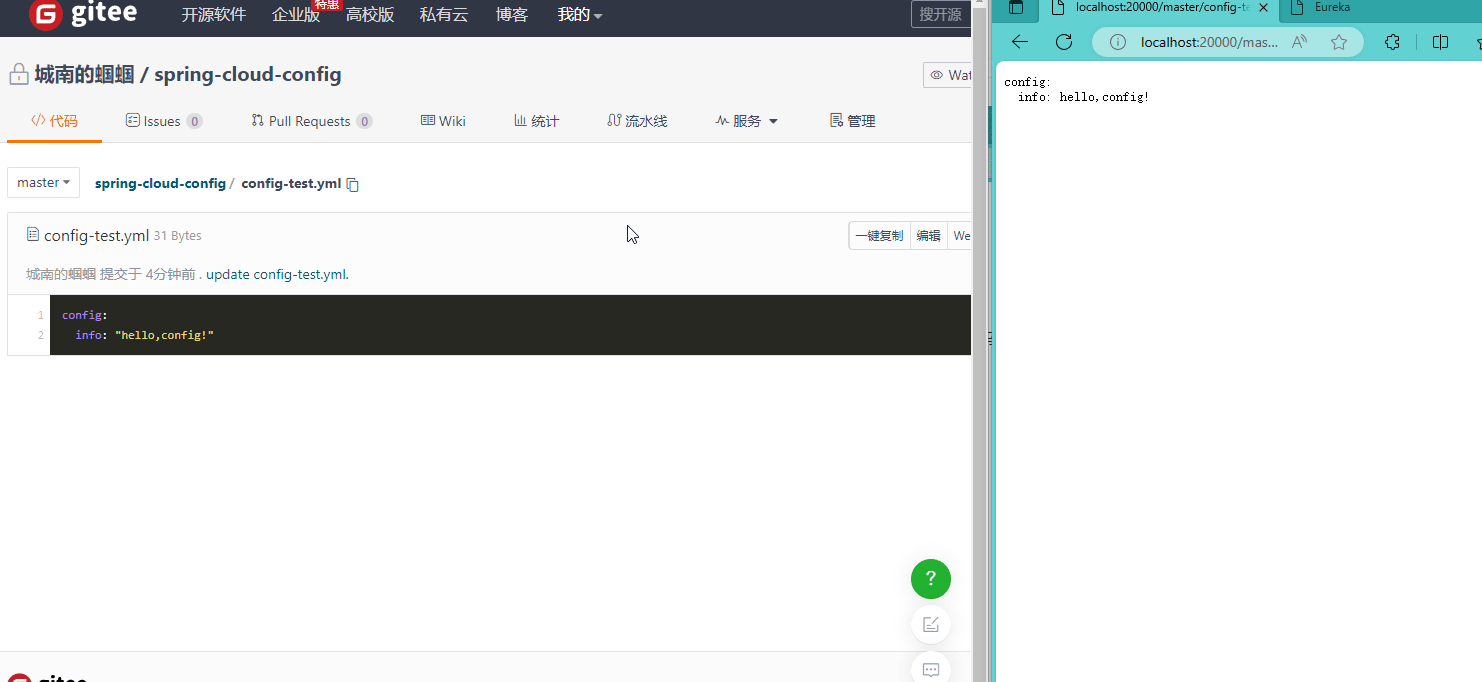Expand the 服务 dropdown tab
This screenshot has height=682, width=1482.
pos(747,121)
